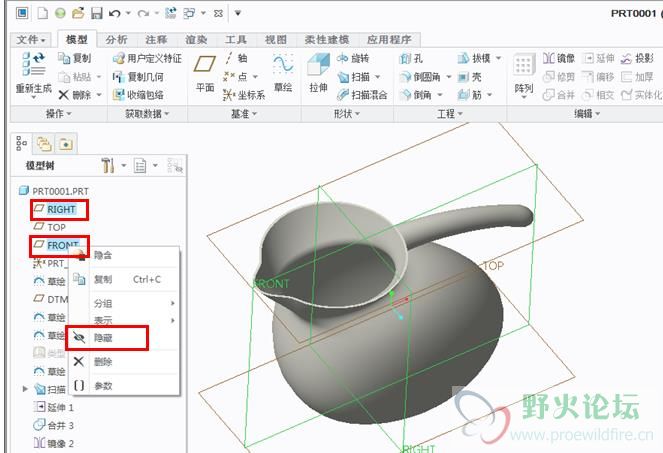The width and height of the screenshot is (663, 453).
Task: Switch to the 视图 (View) ribbon tab
Action: click(276, 40)
